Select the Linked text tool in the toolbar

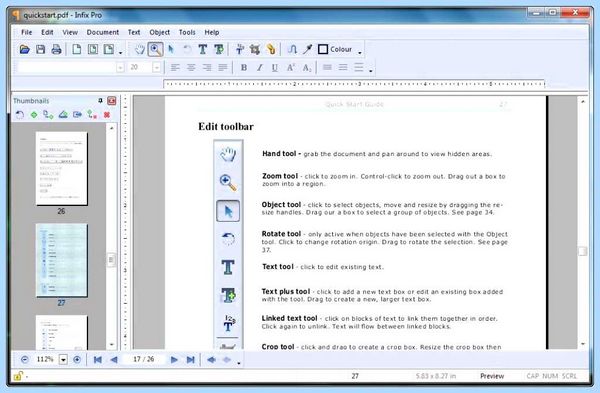click(240, 49)
